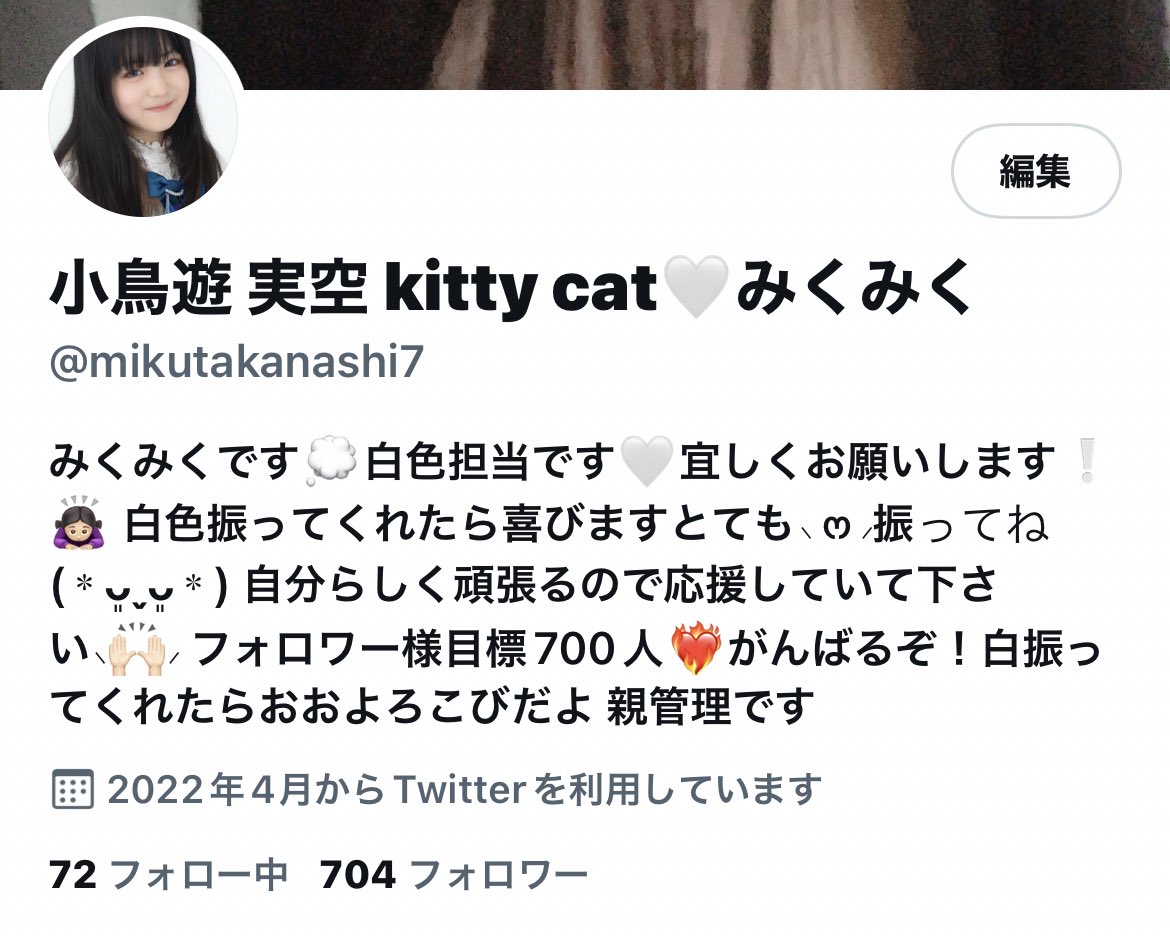The image size is (1170, 936).
Task: Click the 編集 edit profile button
Action: tap(1036, 171)
